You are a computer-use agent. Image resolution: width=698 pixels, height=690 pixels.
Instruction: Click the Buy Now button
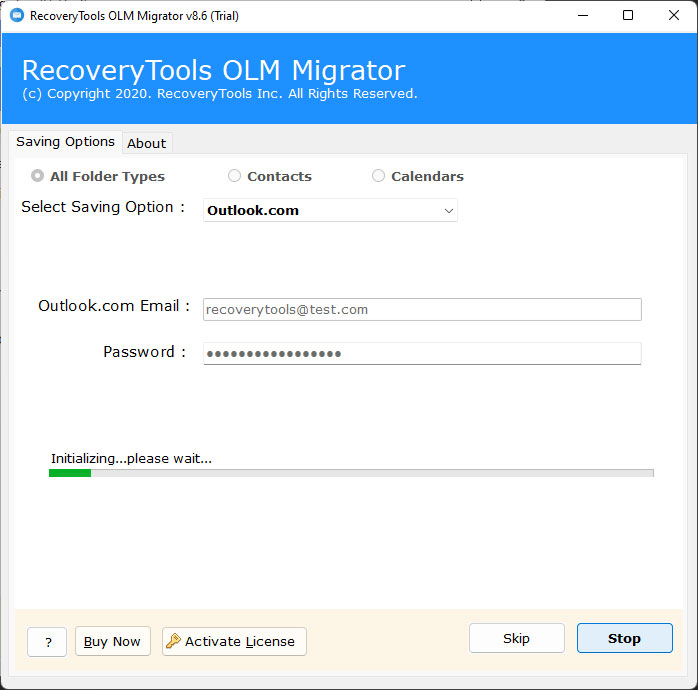pyautogui.click(x=113, y=641)
